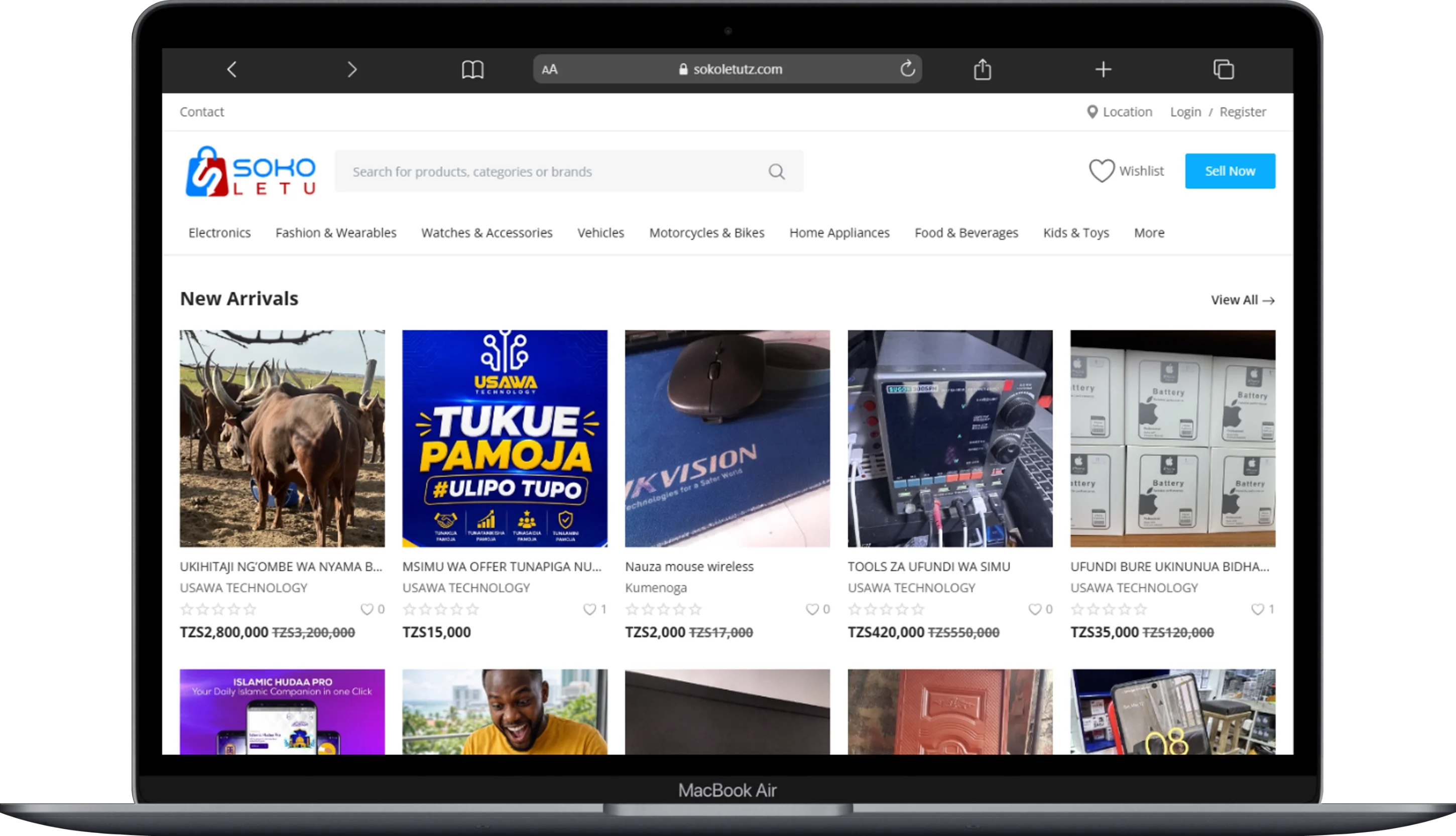Click the Register link
Screen dimensions: 1456x836
tap(1242, 111)
